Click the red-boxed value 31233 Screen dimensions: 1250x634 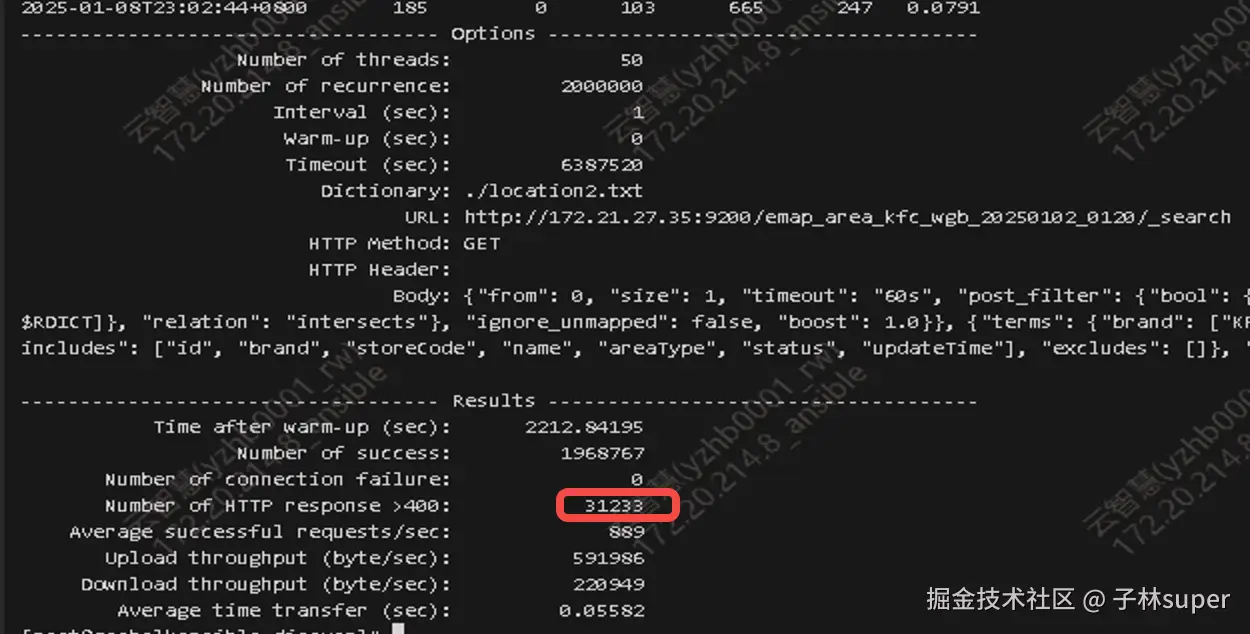[614, 506]
